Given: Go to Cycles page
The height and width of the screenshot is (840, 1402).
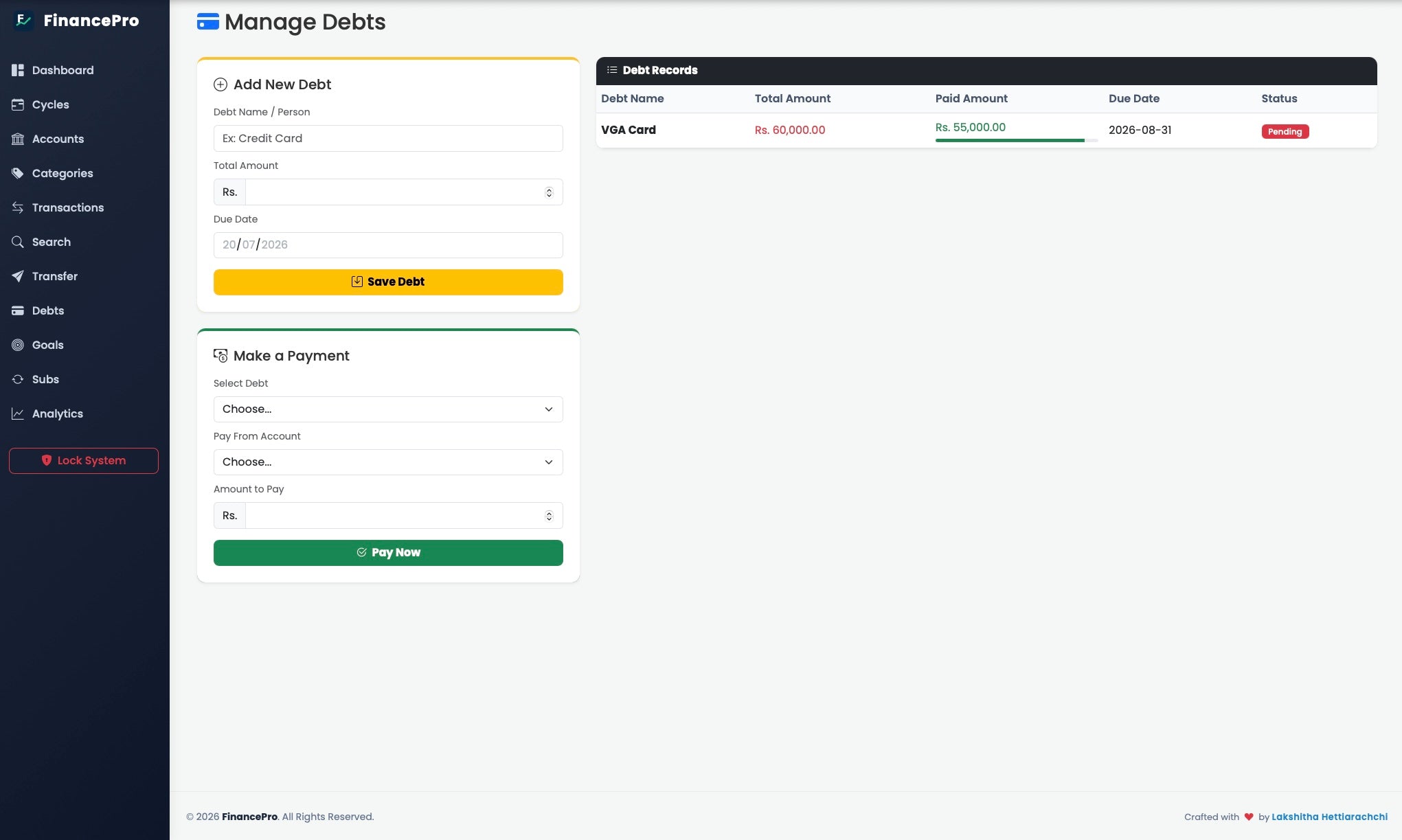Looking at the screenshot, I should [84, 104].
